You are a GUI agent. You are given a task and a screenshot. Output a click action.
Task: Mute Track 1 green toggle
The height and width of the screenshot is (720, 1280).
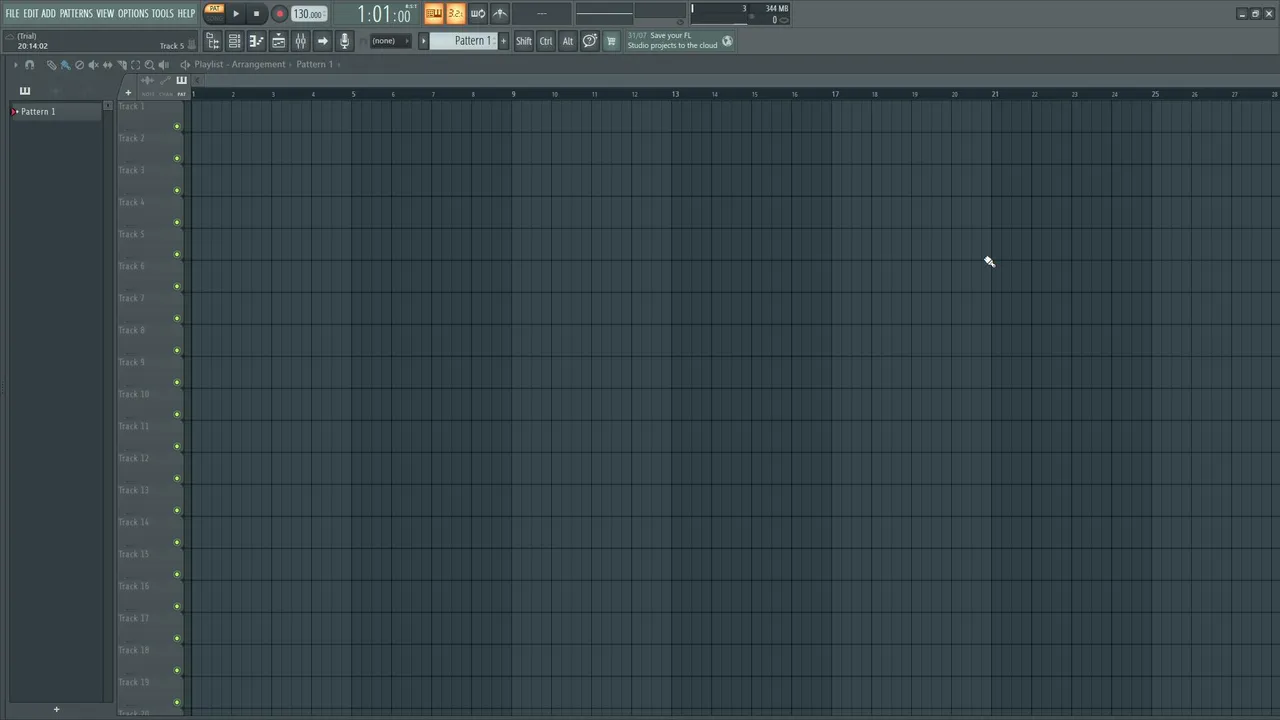pos(178,127)
